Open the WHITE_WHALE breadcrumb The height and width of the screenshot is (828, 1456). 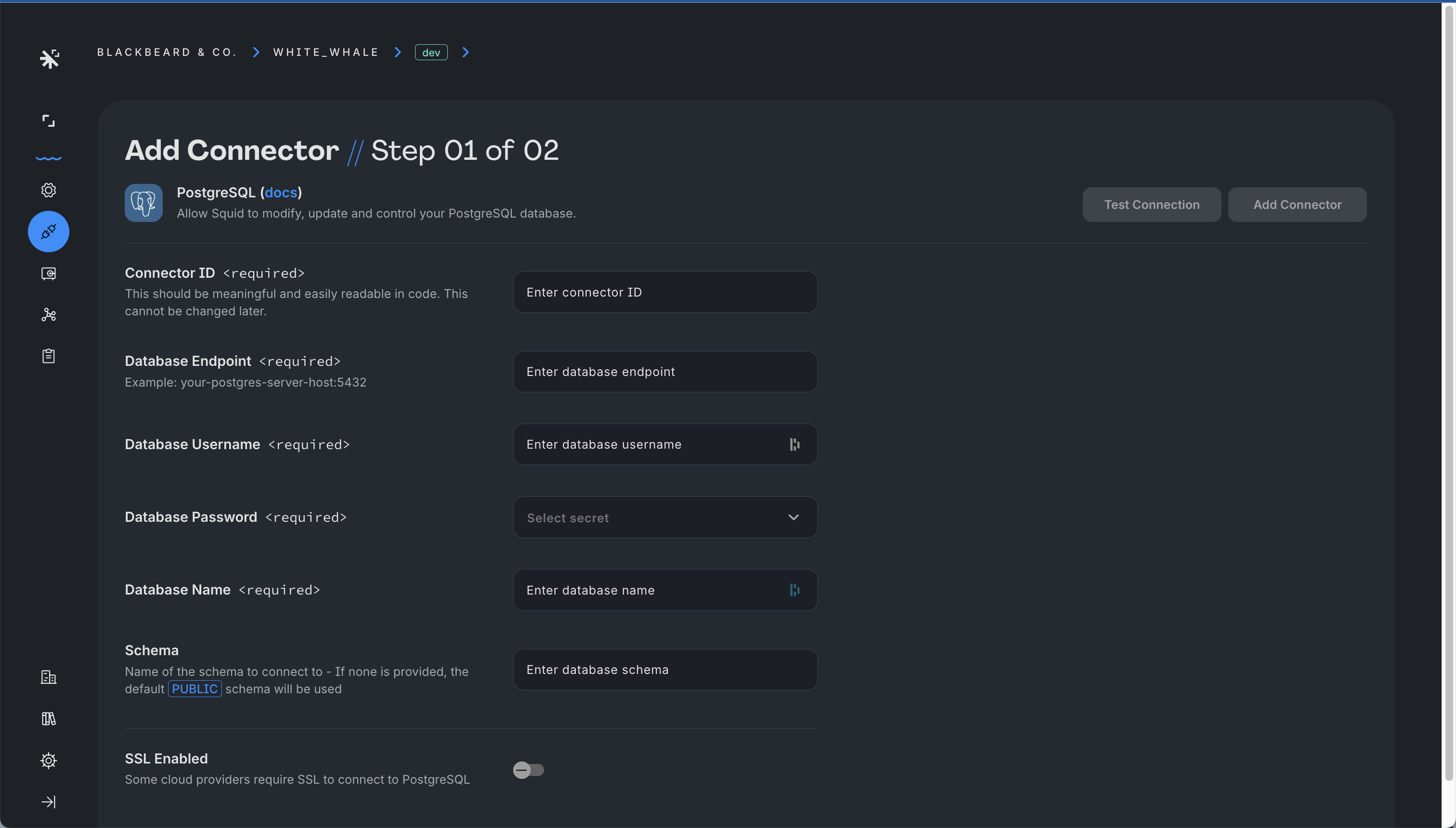pyautogui.click(x=326, y=52)
